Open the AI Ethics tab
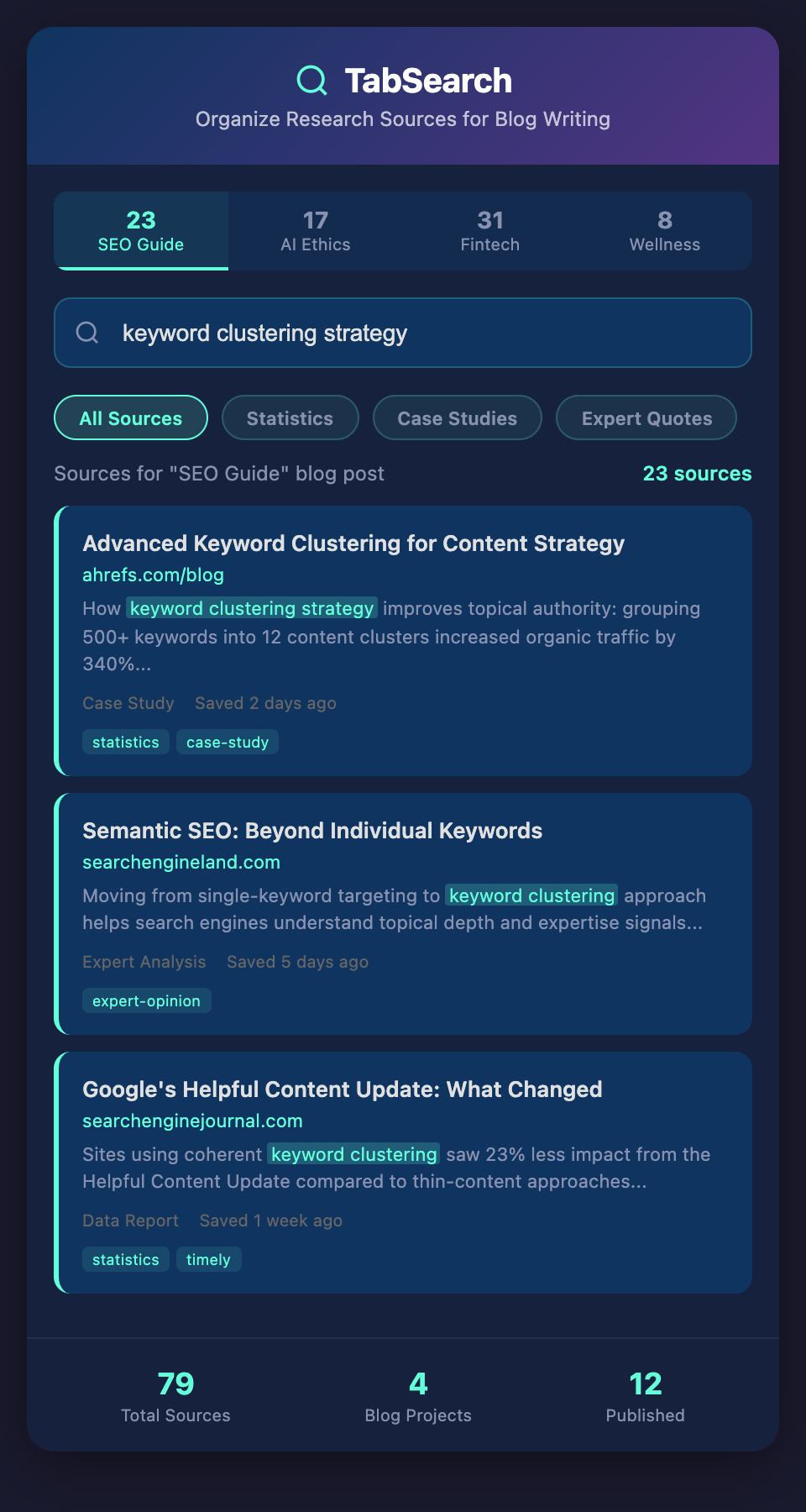Image resolution: width=806 pixels, height=1512 pixels. pyautogui.click(x=316, y=231)
